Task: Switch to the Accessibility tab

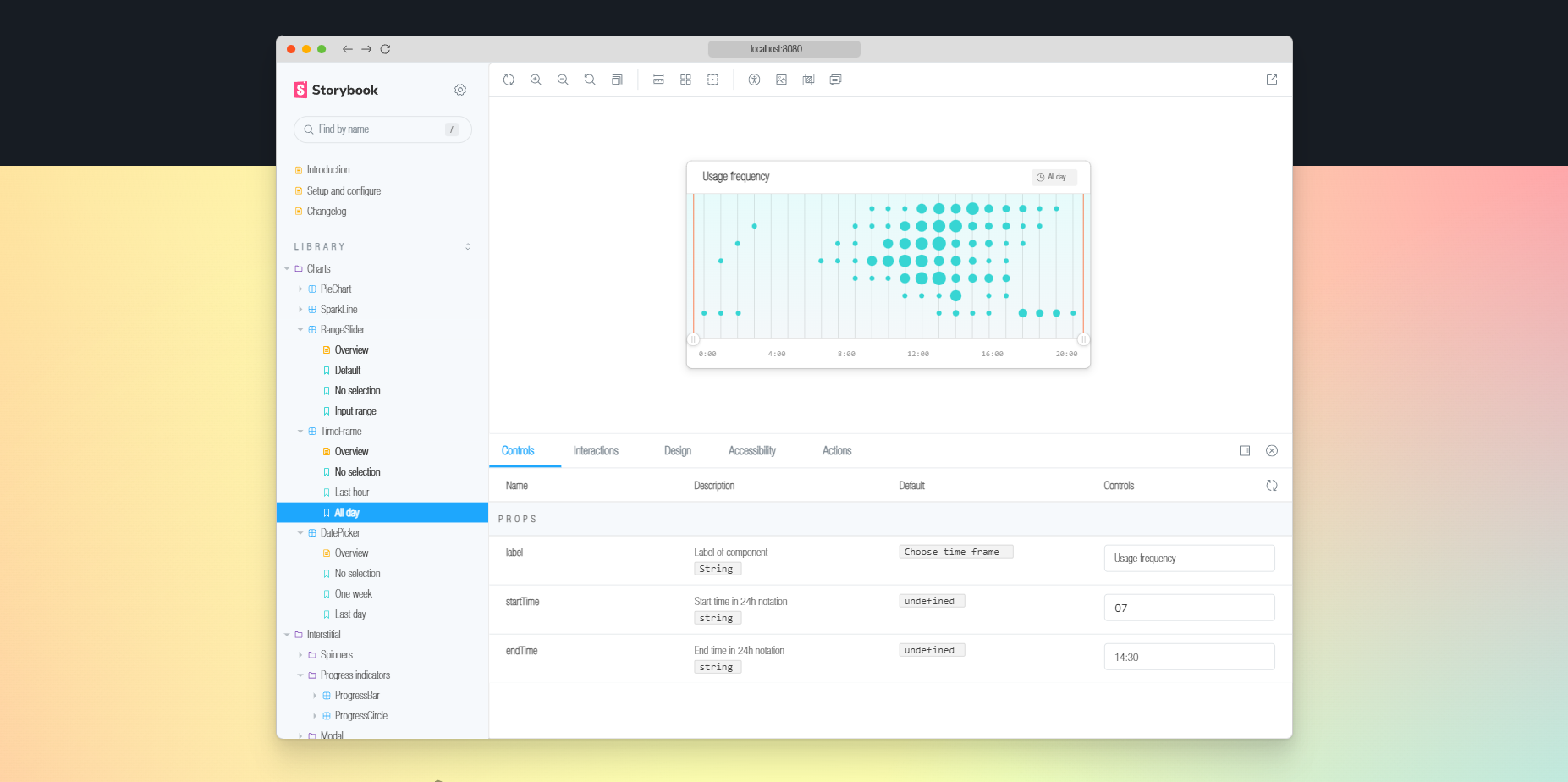Action: pyautogui.click(x=751, y=451)
